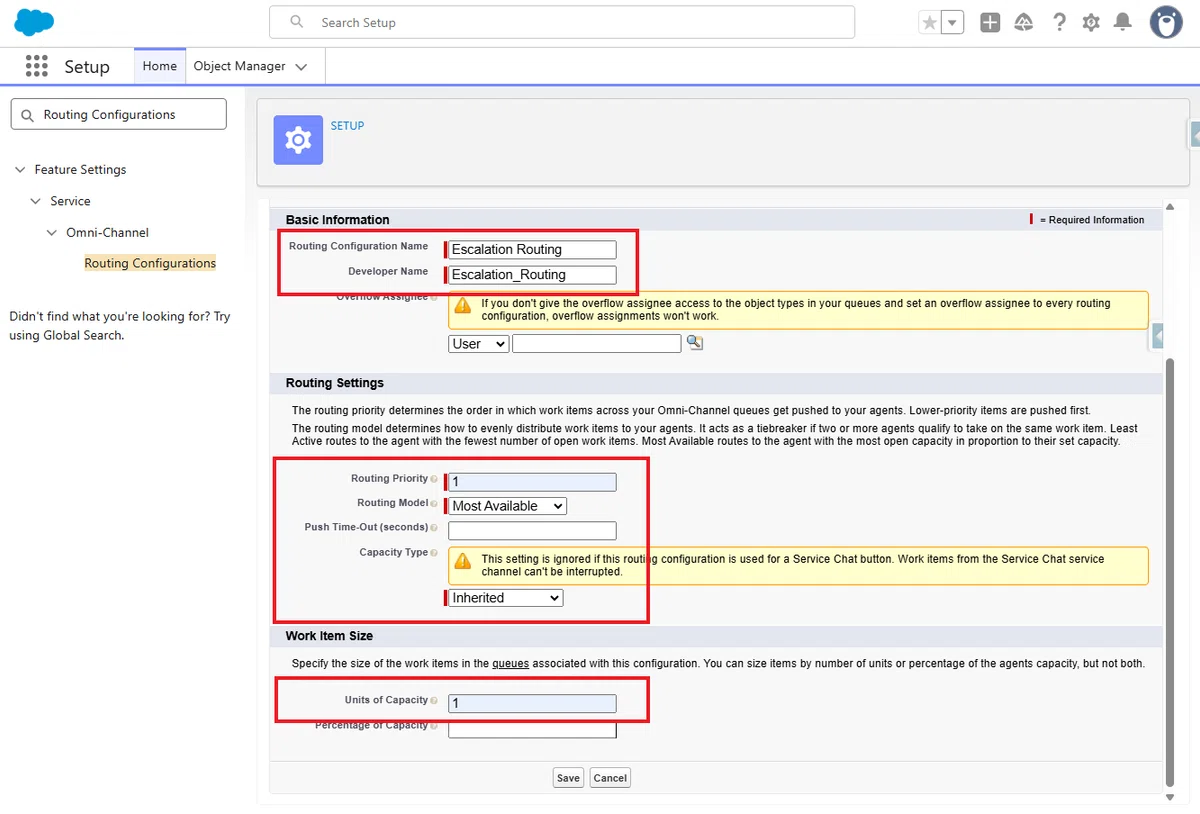Open the Object Manager tab dropdown chevron
This screenshot has height=814, width=1200.
[302, 67]
